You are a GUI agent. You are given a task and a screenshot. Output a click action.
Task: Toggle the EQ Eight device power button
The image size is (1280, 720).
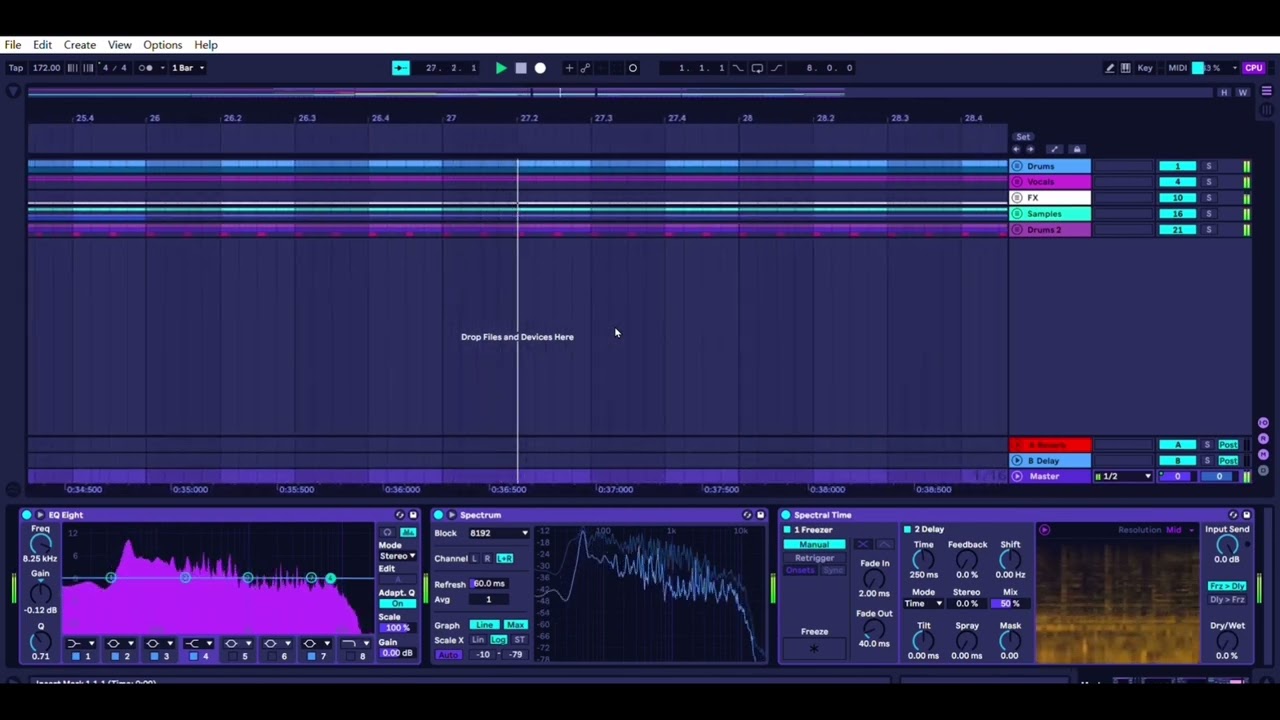point(26,515)
